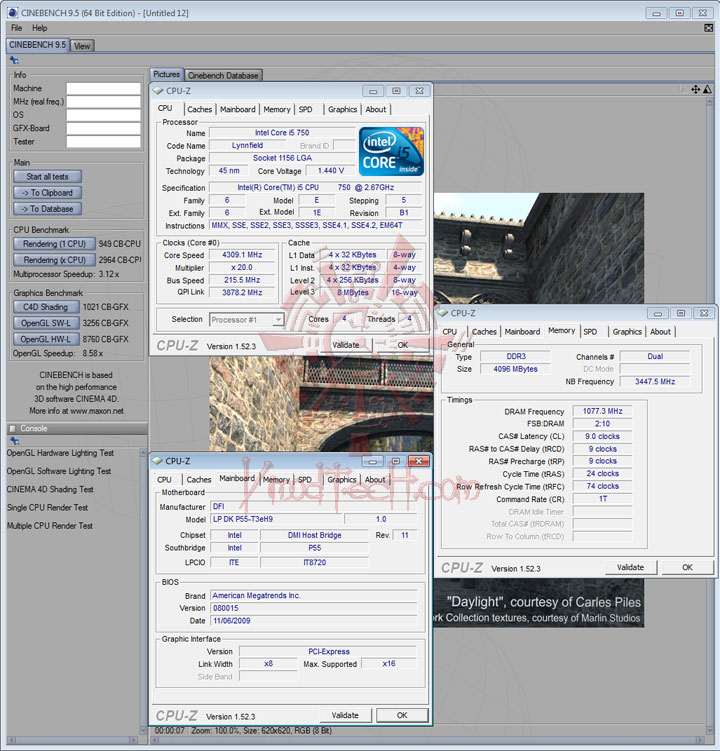Toggle the Console panel collapse box

pos(13,428)
